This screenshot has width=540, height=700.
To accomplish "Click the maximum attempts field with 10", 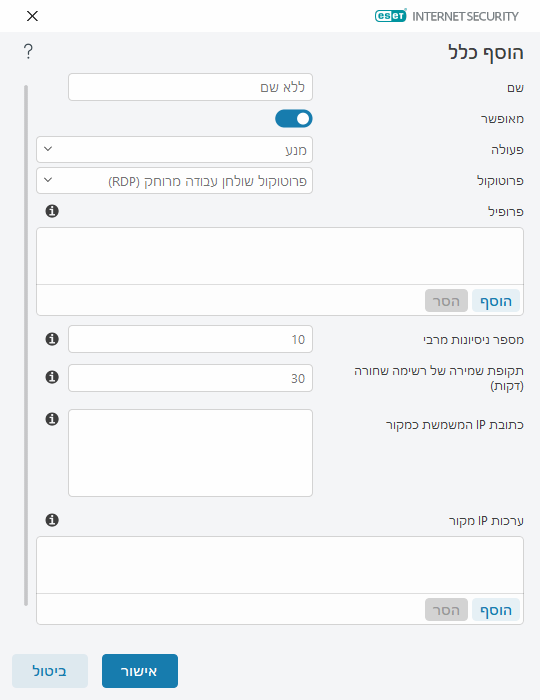I will pyautogui.click(x=191, y=339).
